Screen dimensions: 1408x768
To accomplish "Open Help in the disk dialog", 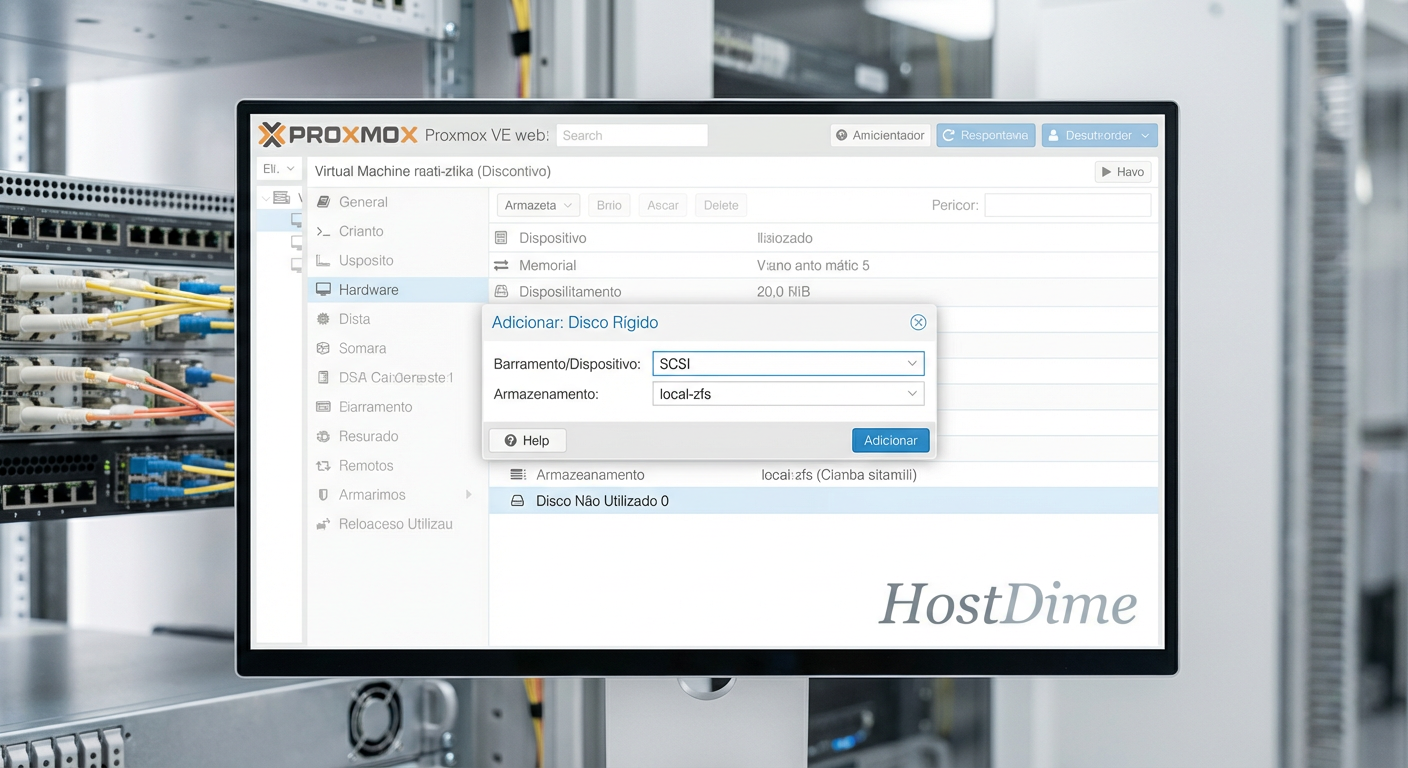I will 527,440.
